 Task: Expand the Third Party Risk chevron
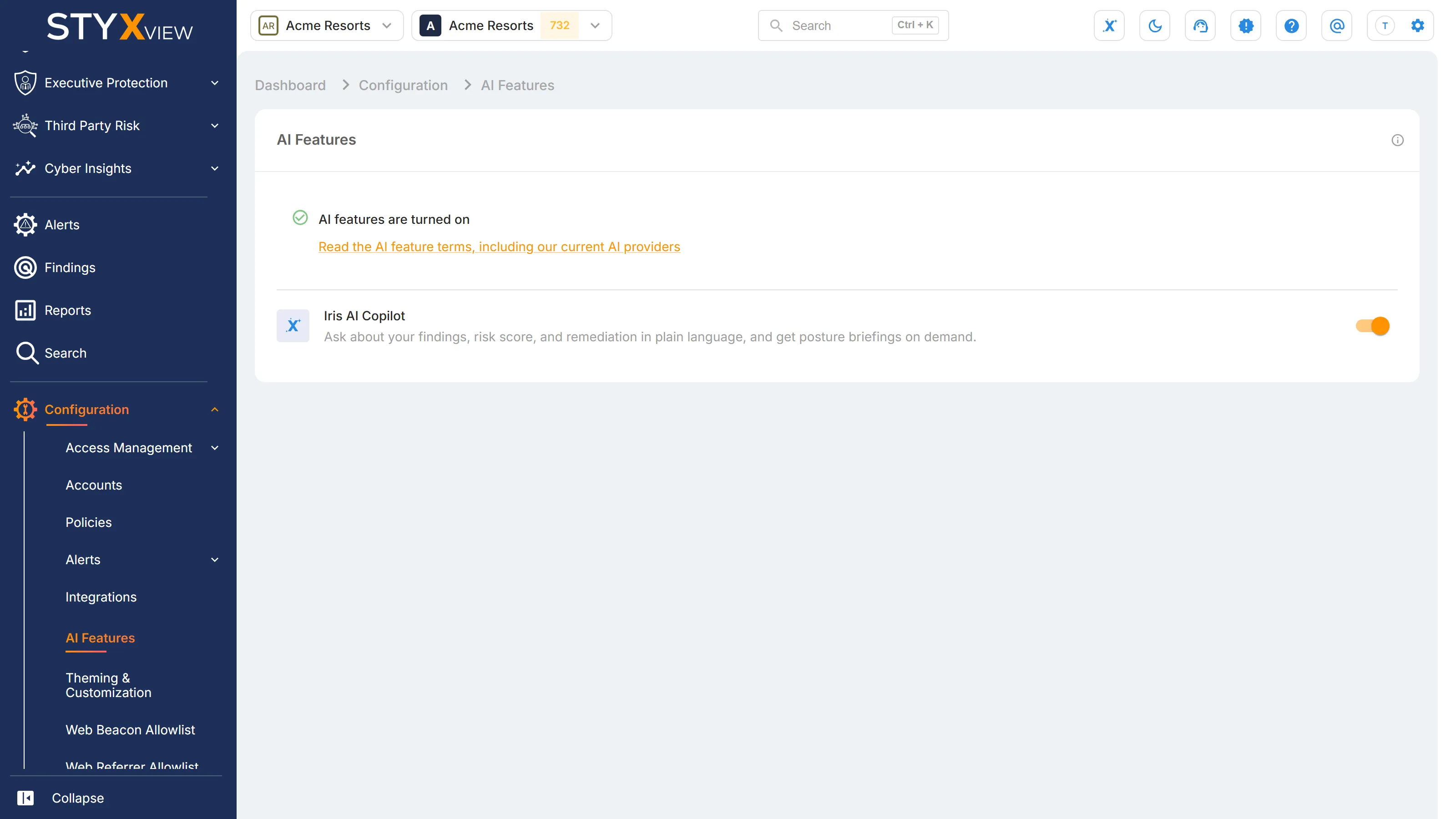click(215, 126)
